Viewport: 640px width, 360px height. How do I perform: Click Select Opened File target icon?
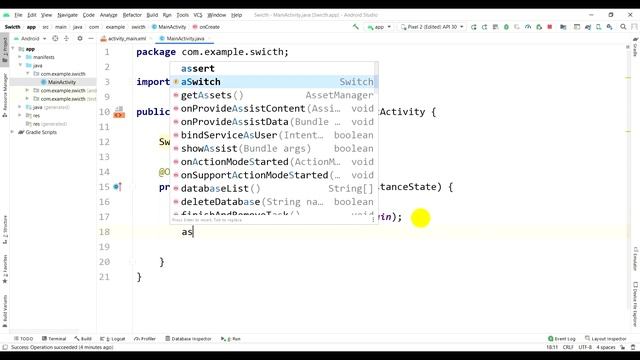(x=55, y=38)
